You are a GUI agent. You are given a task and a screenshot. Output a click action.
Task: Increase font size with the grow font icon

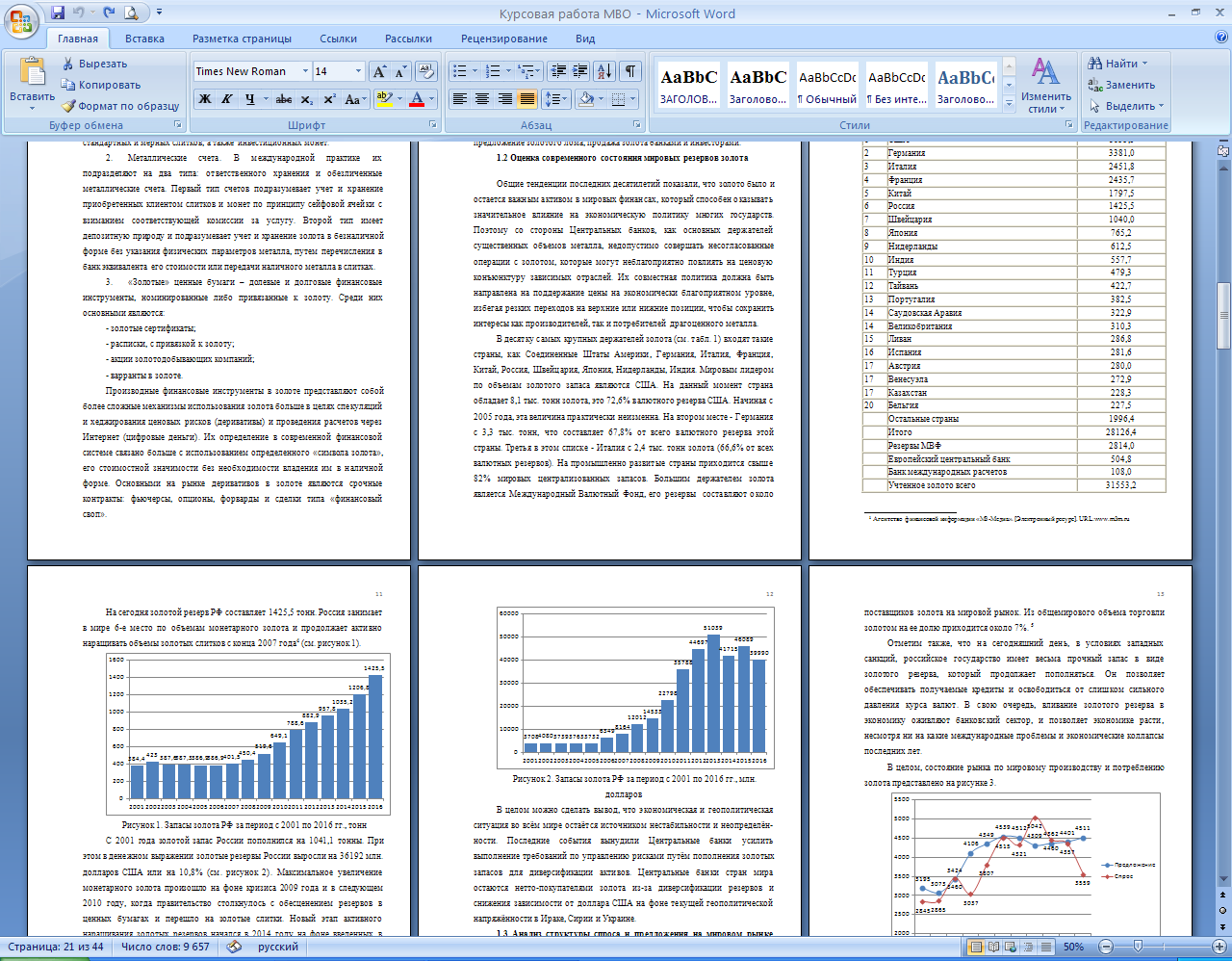379,71
